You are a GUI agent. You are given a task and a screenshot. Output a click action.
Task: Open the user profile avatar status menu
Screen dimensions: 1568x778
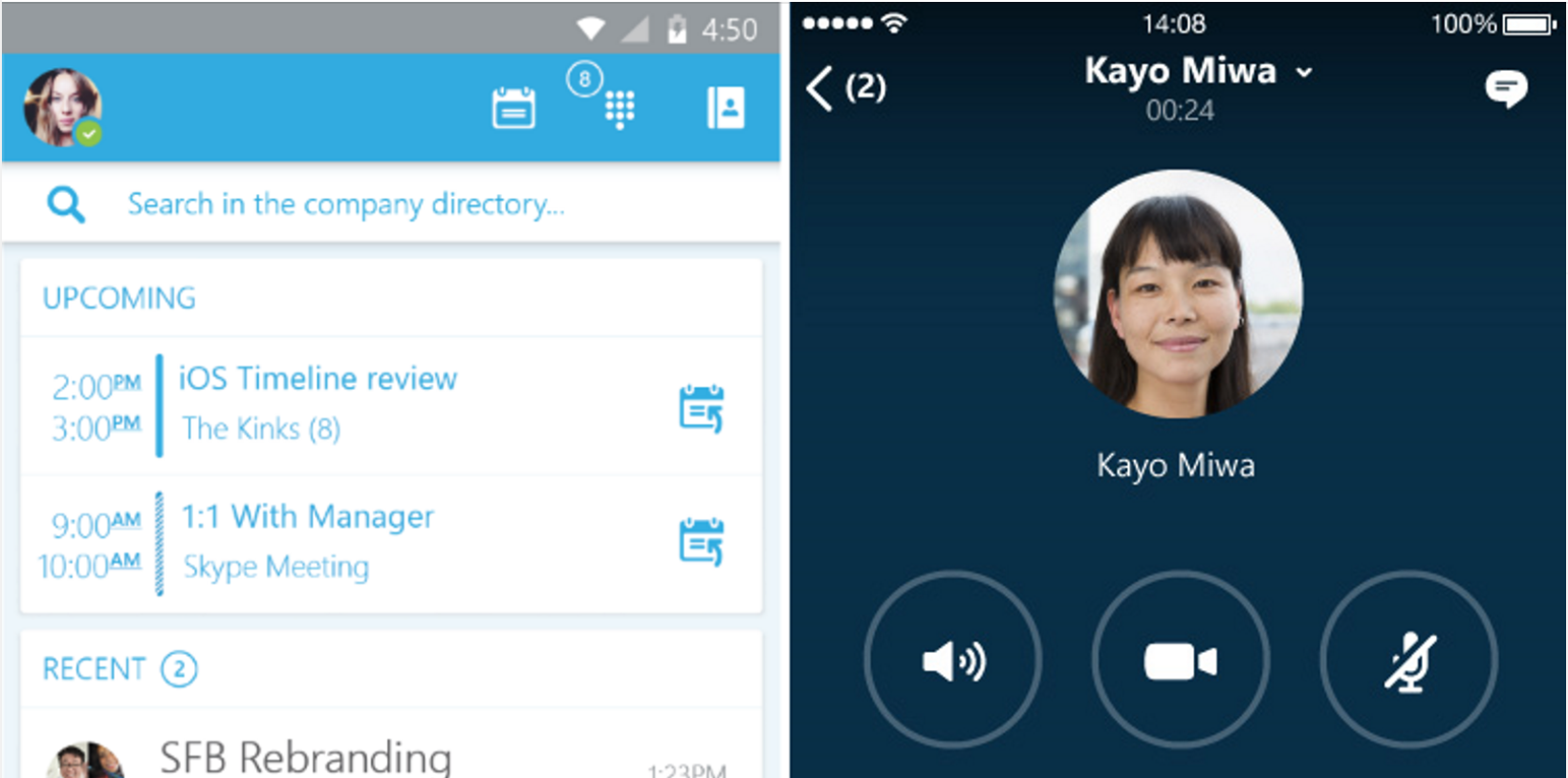click(62, 107)
